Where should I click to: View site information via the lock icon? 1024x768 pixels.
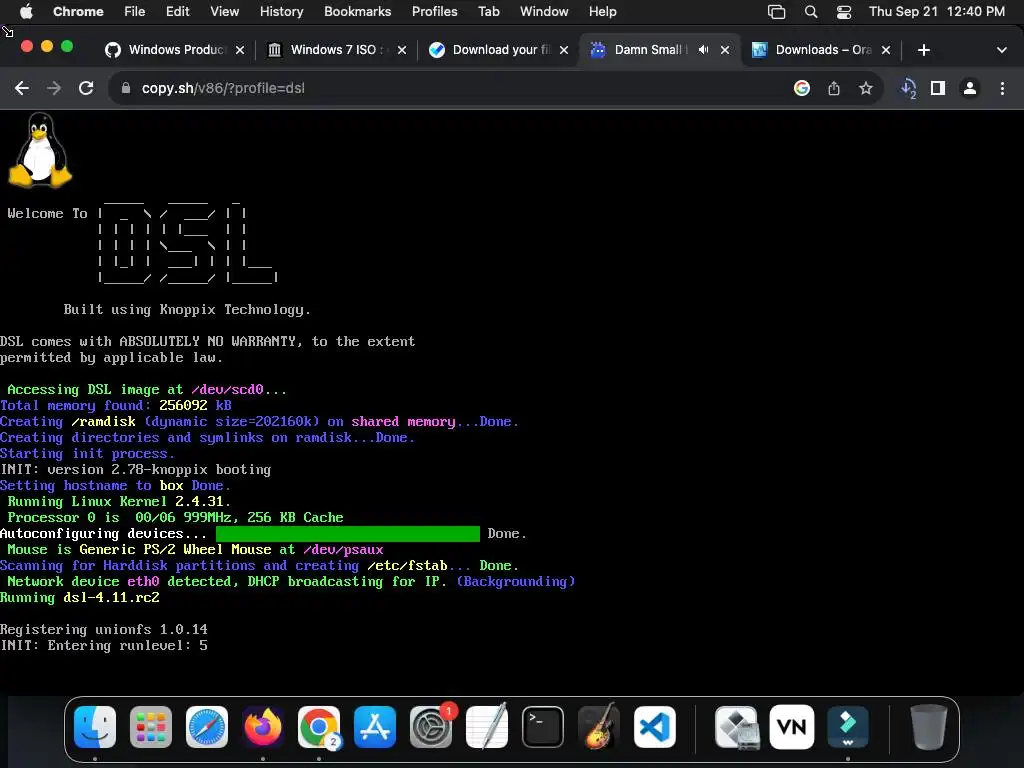tap(126, 88)
